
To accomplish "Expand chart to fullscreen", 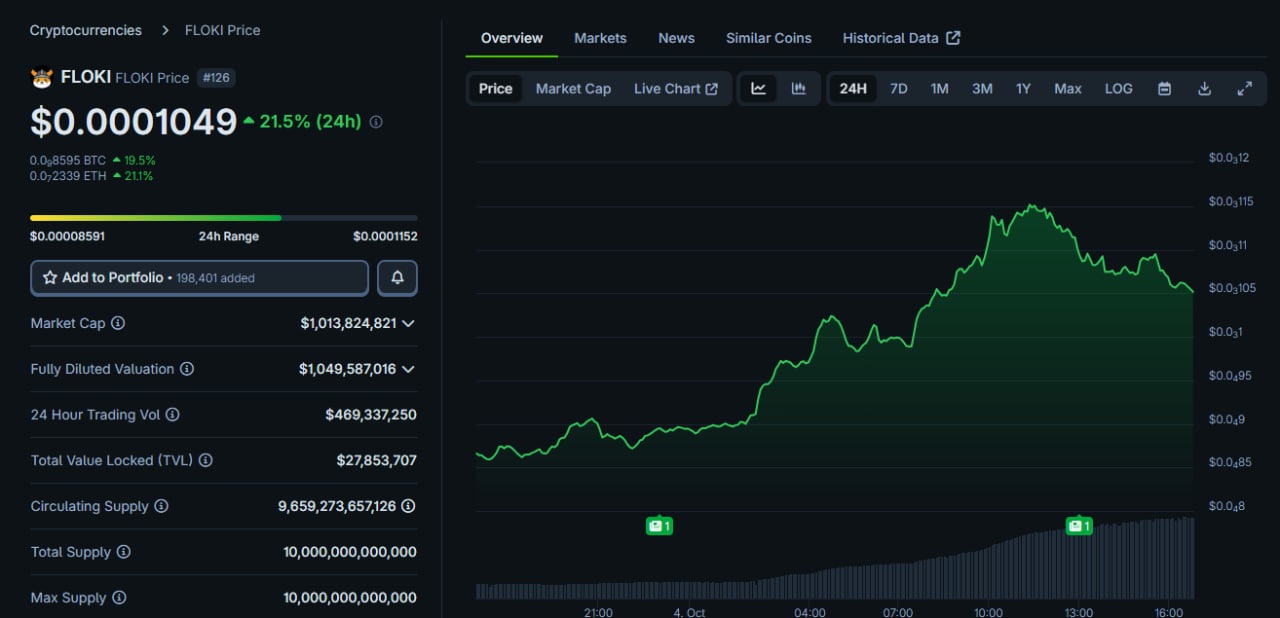I will pos(1244,89).
